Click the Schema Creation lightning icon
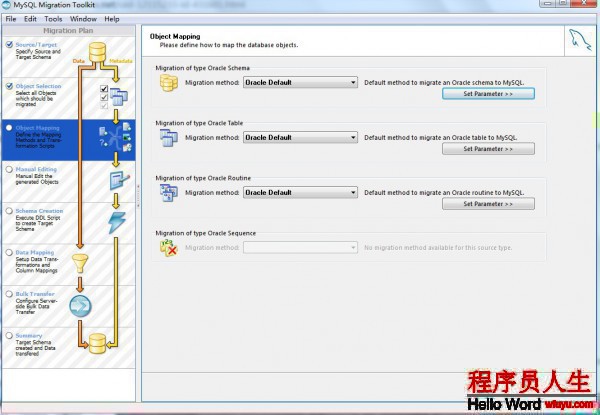 coord(117,223)
